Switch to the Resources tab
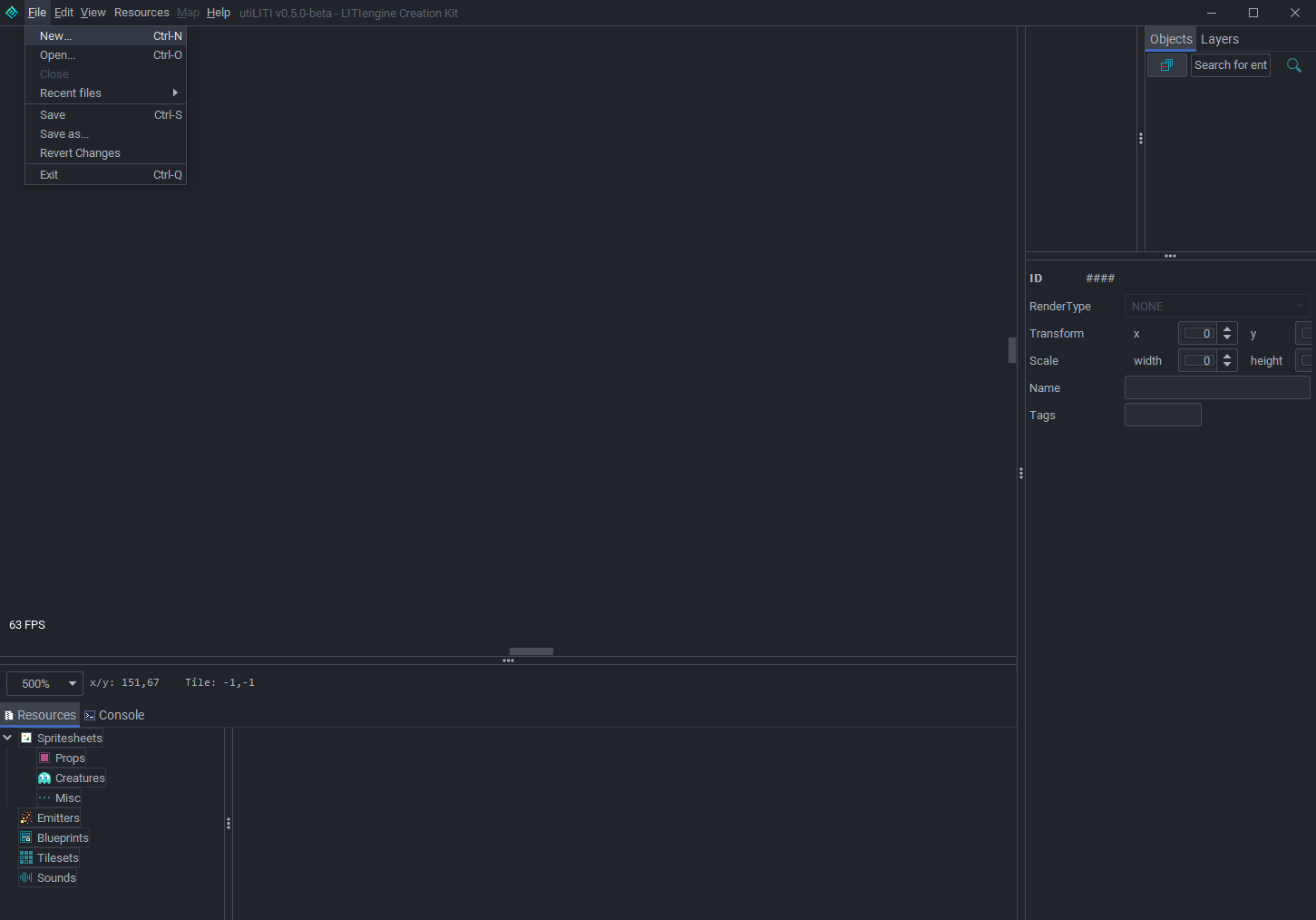This screenshot has width=1316, height=920. 40,715
